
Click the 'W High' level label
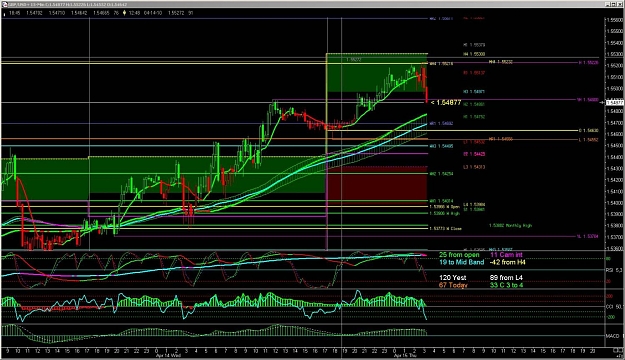pos(444,213)
